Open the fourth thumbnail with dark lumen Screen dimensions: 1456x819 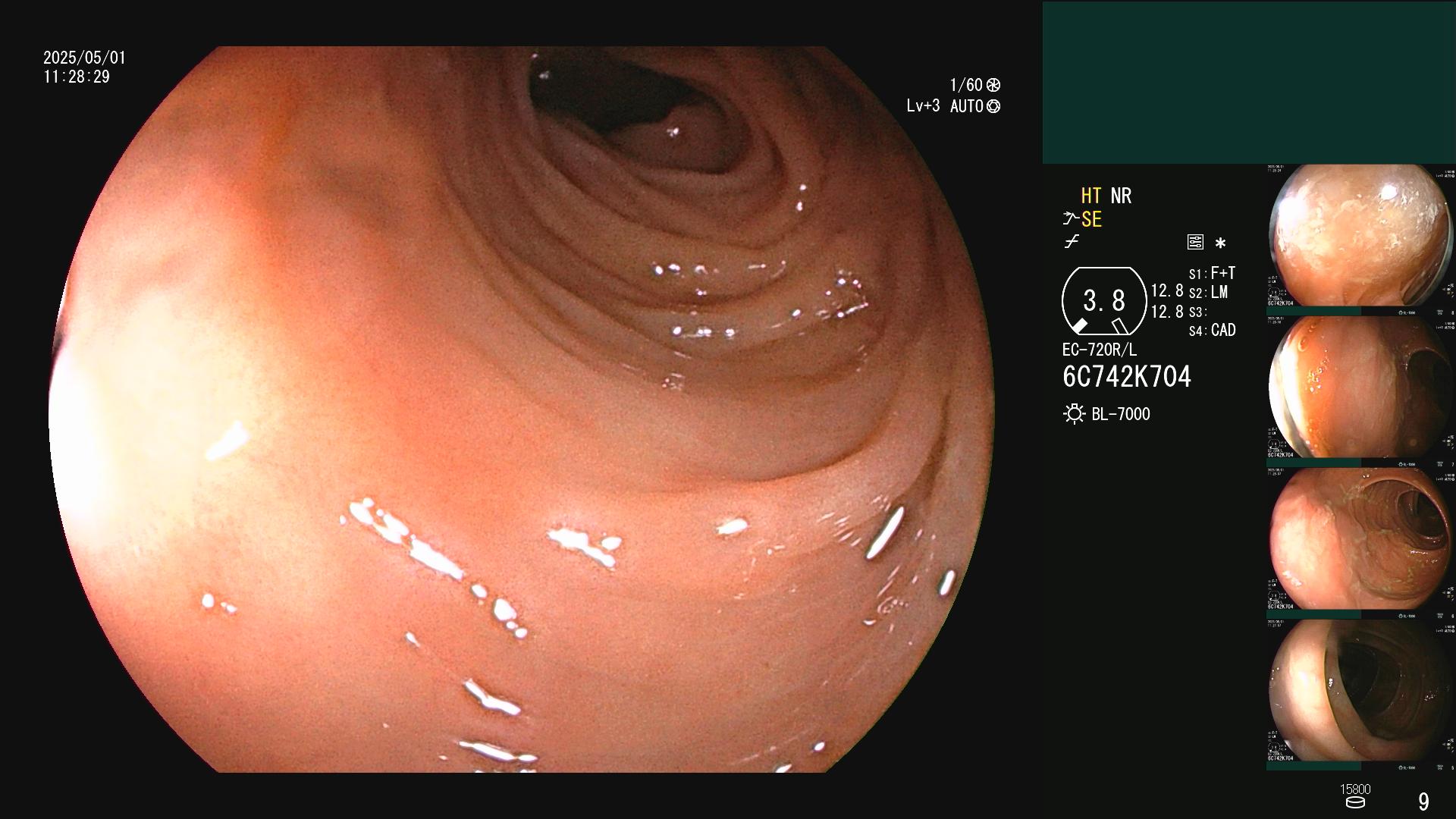tap(1360, 695)
